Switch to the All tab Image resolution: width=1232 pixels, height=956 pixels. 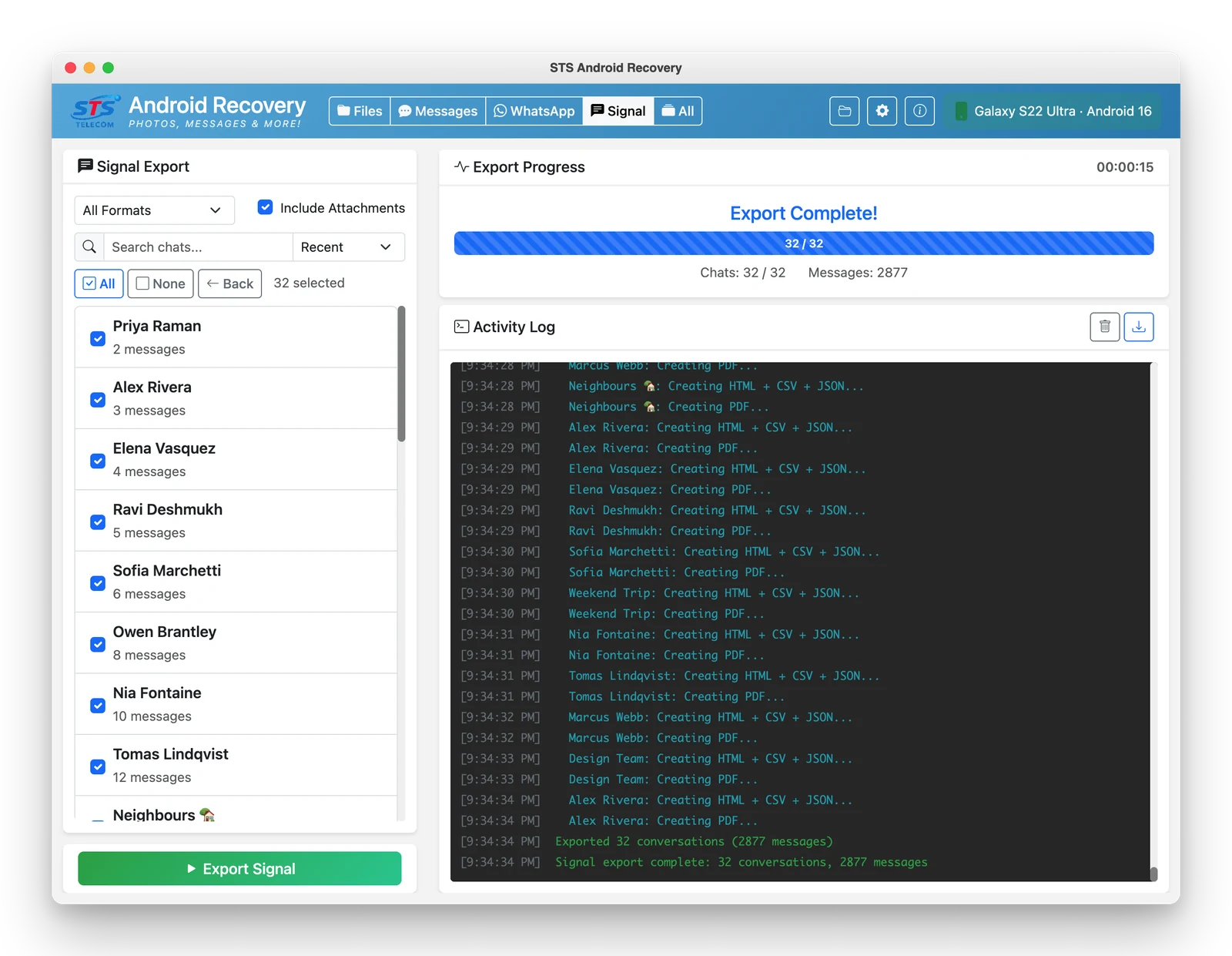[x=678, y=111]
